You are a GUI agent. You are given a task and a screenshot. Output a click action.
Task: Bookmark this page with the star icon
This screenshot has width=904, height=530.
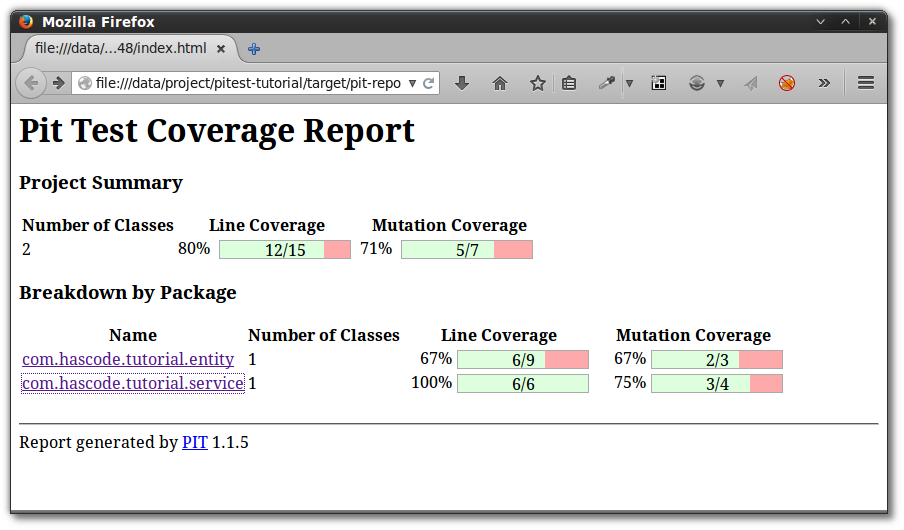tap(537, 83)
